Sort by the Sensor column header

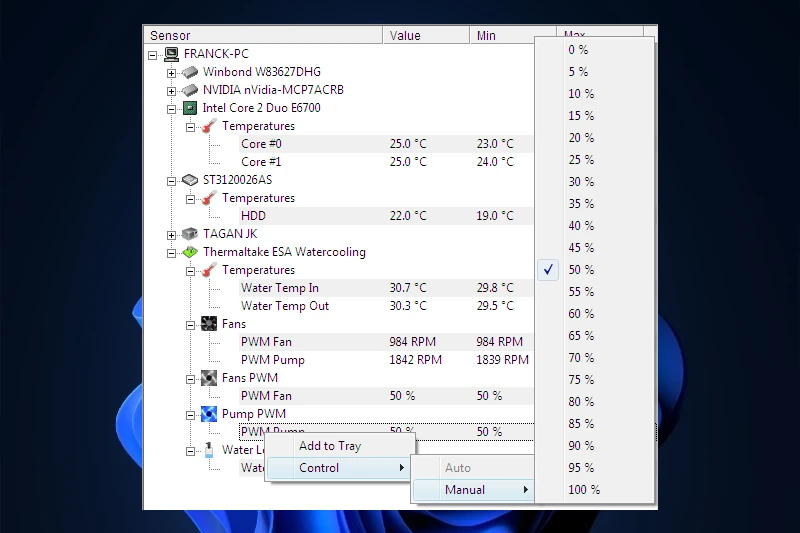click(x=263, y=35)
